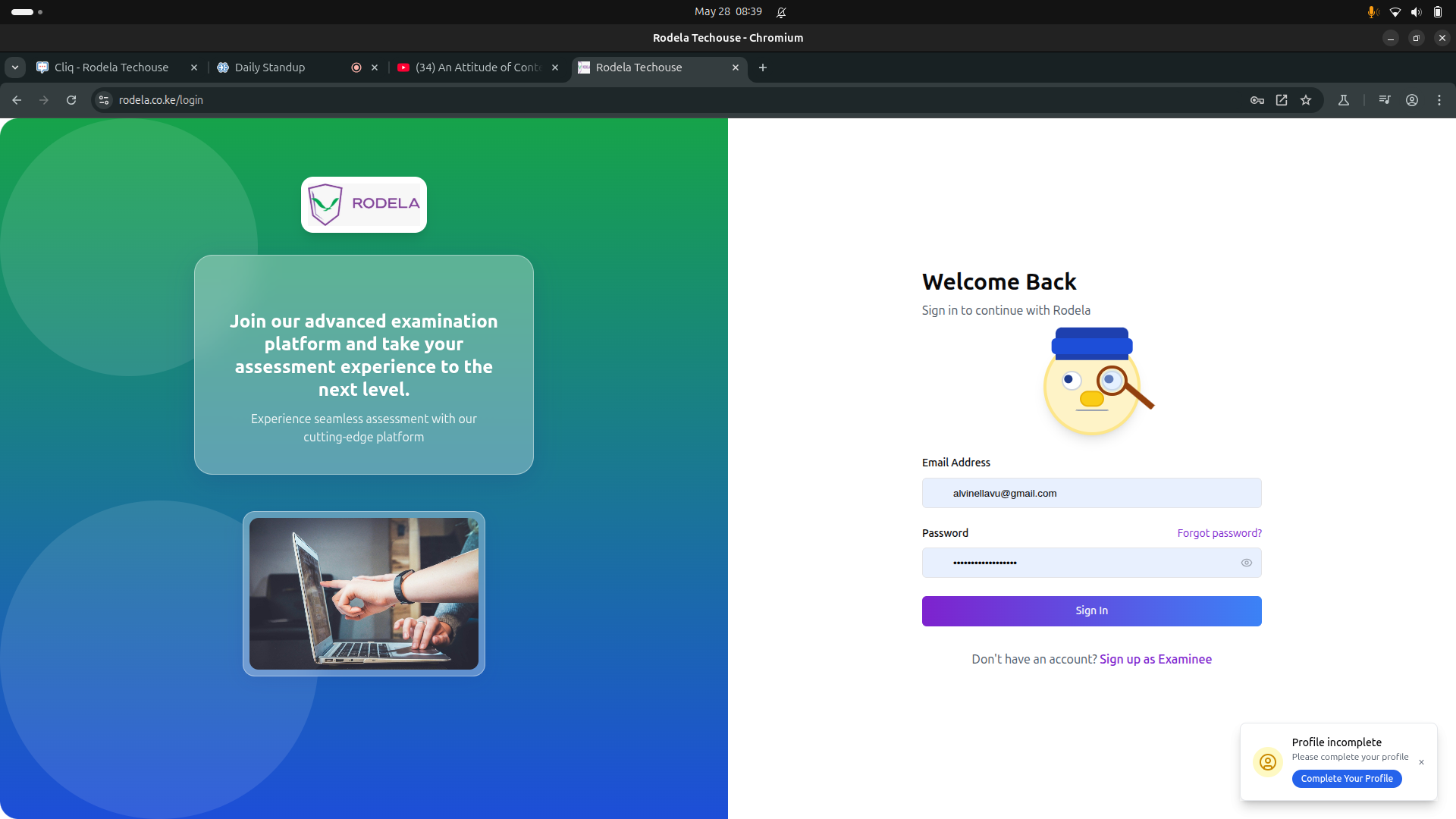Click the password manager key icon
Viewport: 1456px width, 819px height.
[1257, 100]
